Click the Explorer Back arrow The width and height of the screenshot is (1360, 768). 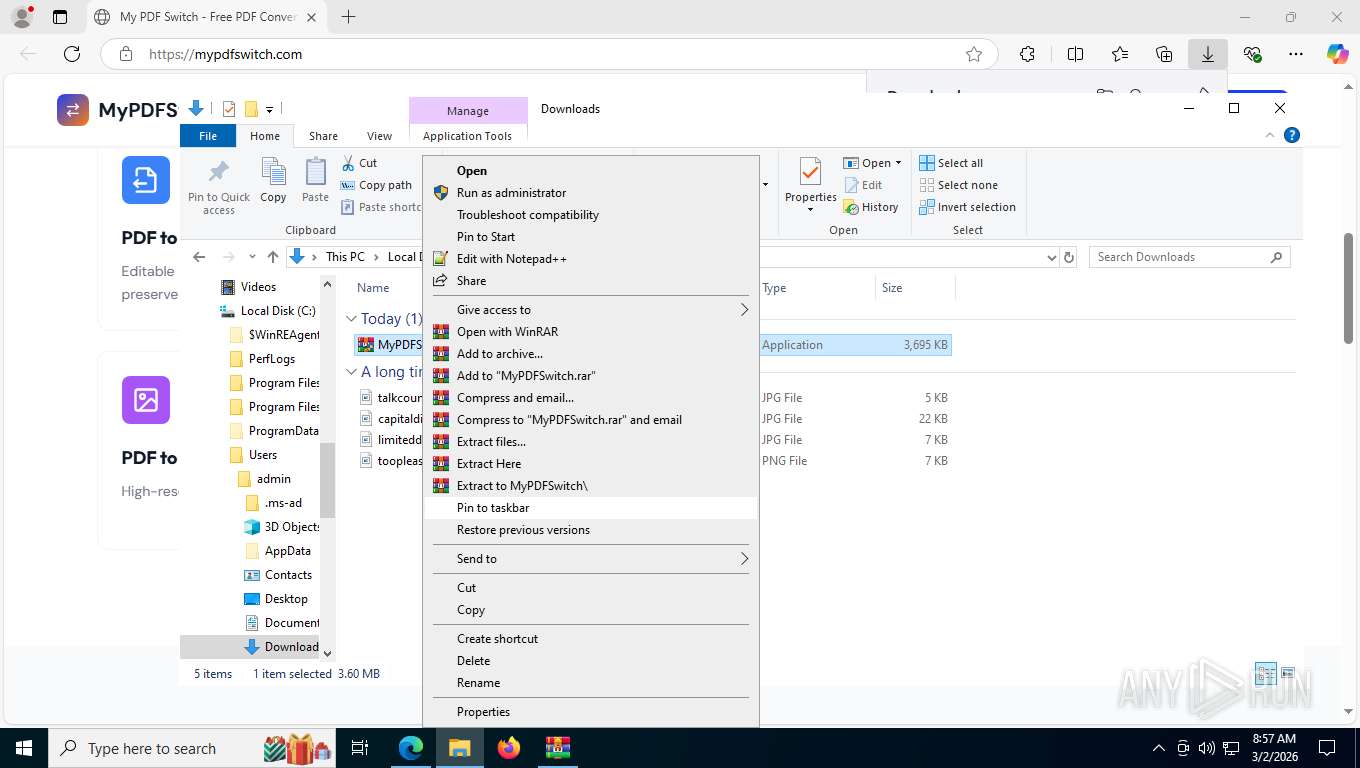click(200, 257)
